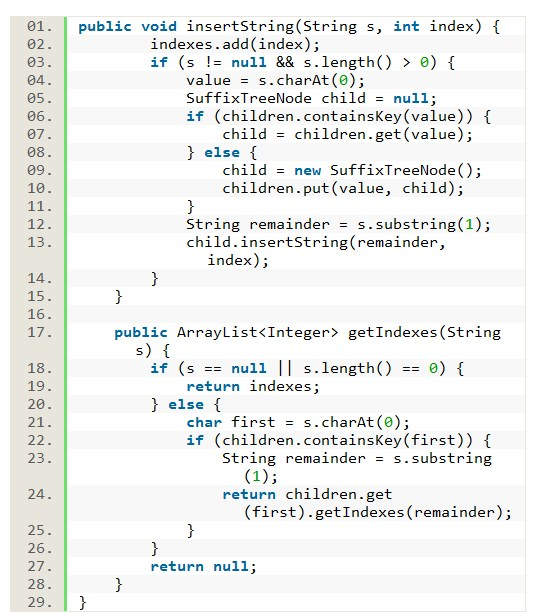Click the 'else' keyword on line 08

click(x=222, y=153)
